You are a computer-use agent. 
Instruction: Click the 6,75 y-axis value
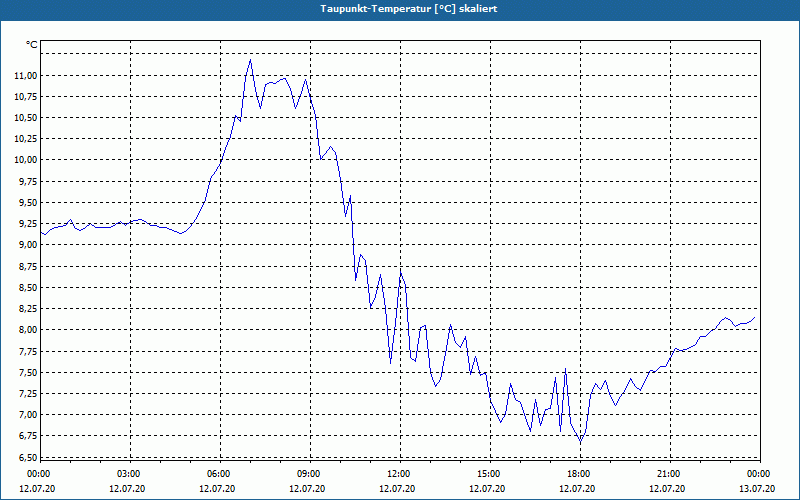28,436
